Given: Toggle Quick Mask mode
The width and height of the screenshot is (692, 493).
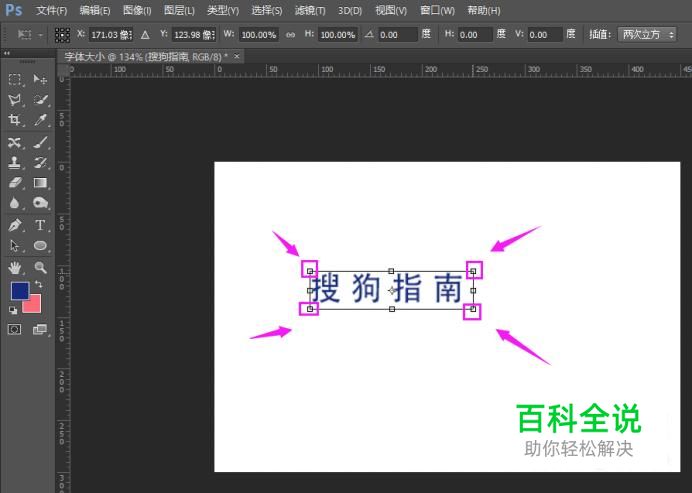Looking at the screenshot, I should tap(15, 329).
